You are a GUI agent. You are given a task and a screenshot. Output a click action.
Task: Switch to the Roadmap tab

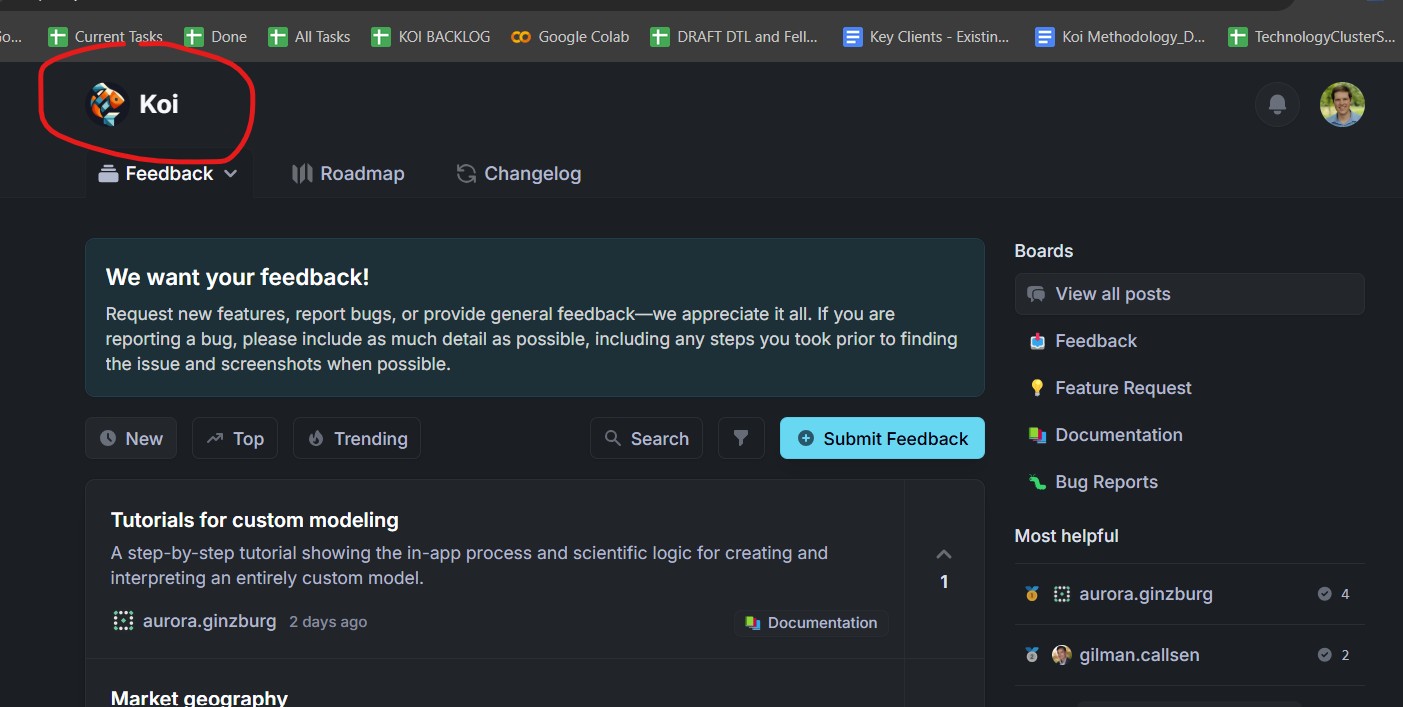[348, 174]
